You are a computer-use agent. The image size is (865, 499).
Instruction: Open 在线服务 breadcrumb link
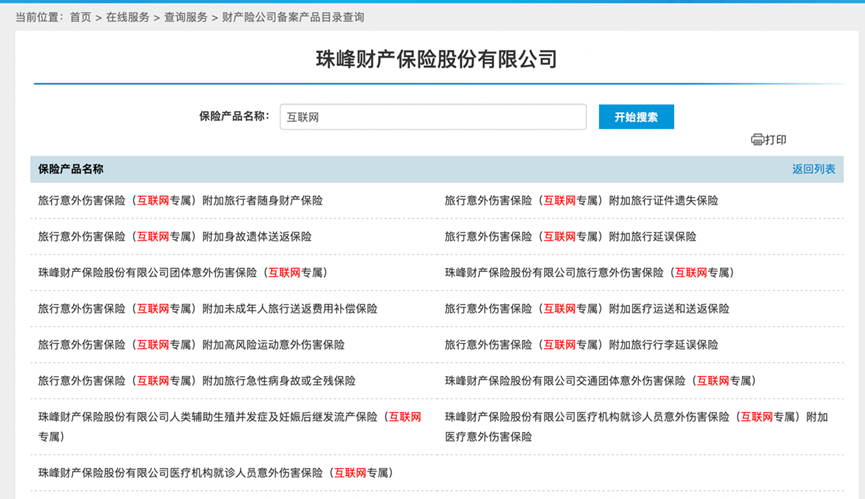(127, 18)
